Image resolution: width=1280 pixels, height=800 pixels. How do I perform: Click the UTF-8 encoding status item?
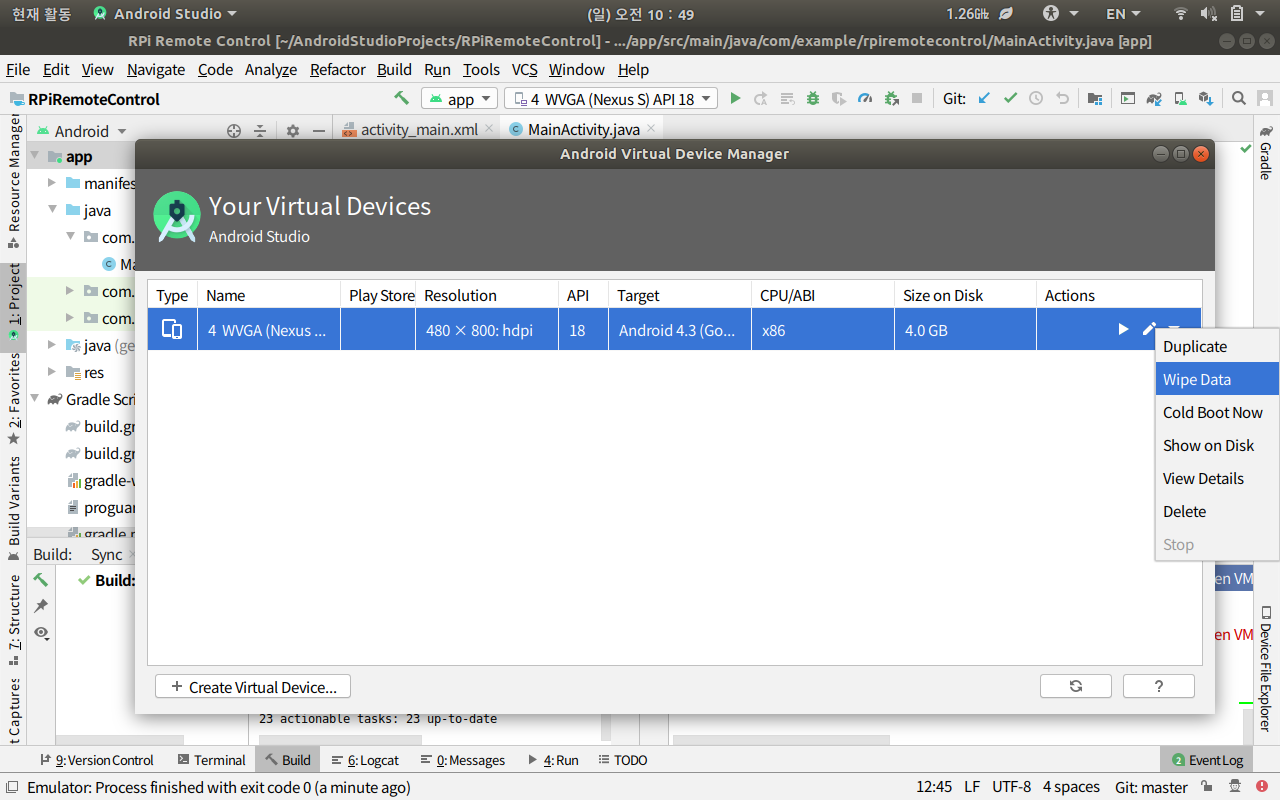tap(1011, 787)
